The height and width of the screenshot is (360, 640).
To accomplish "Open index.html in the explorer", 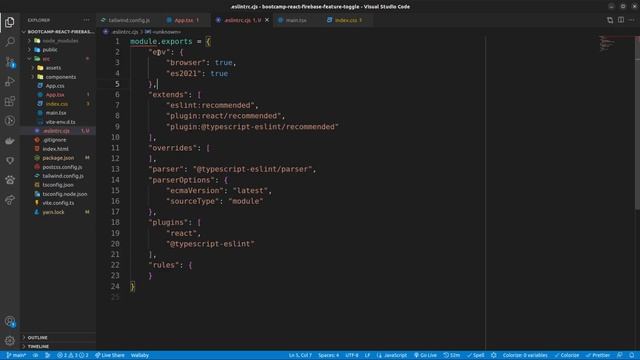I will pos(59,149).
